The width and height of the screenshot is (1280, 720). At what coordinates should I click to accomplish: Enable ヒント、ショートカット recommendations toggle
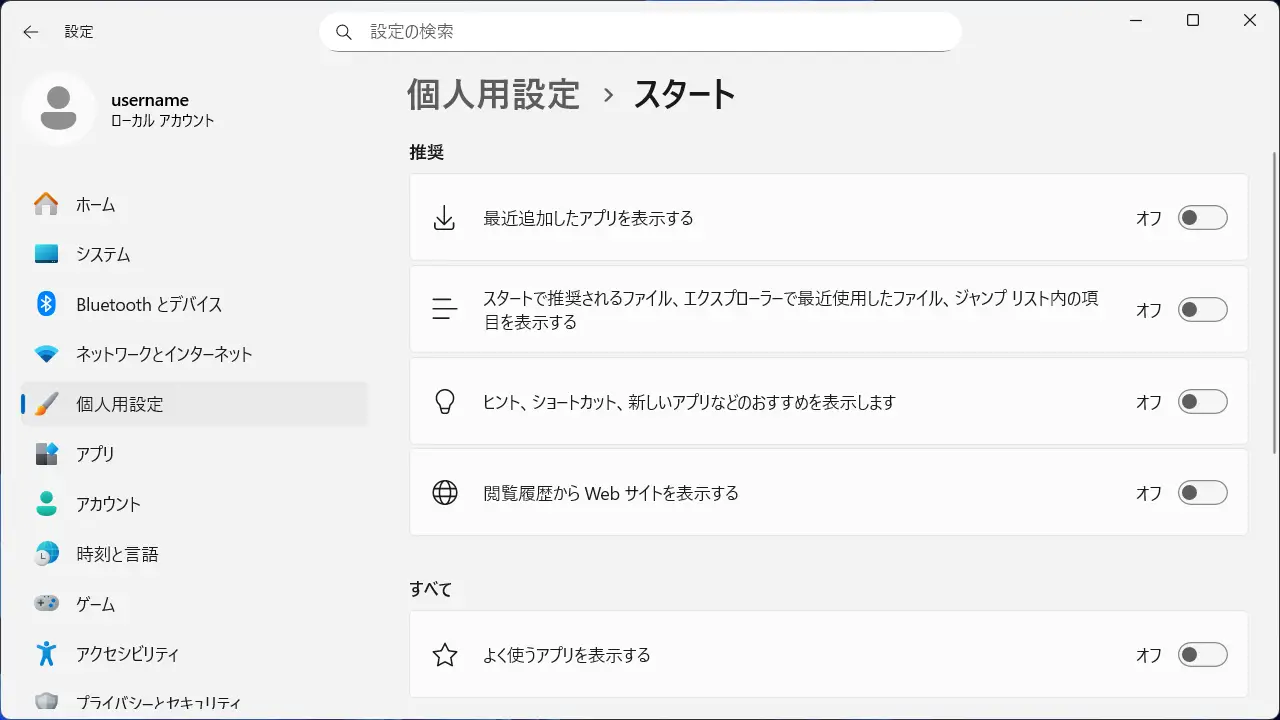pos(1202,402)
